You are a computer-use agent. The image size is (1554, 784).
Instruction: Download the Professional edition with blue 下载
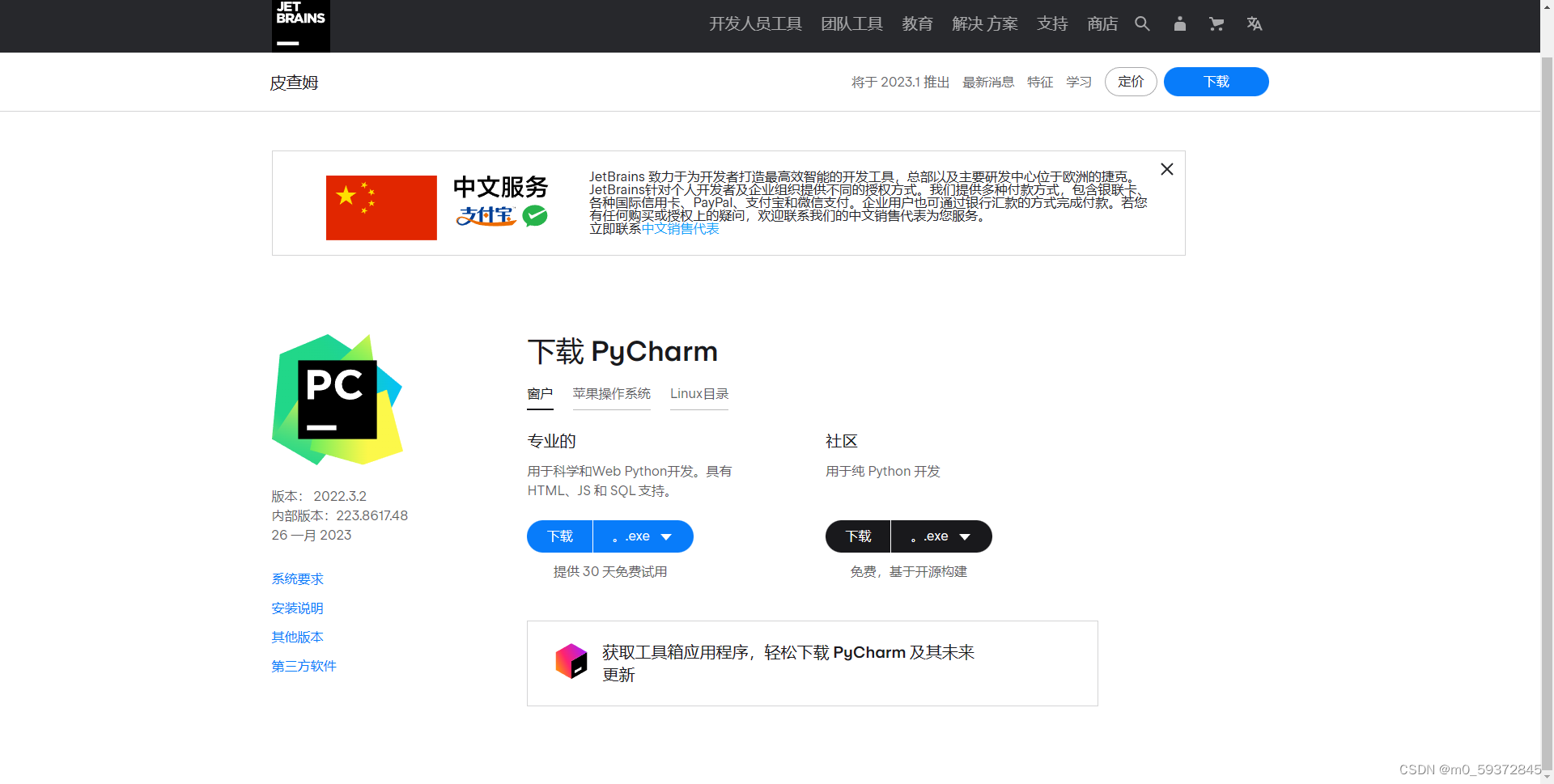pyautogui.click(x=559, y=536)
